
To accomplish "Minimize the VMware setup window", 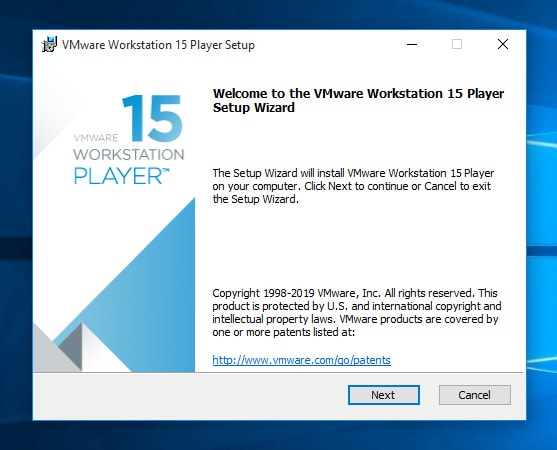I will click(412, 44).
